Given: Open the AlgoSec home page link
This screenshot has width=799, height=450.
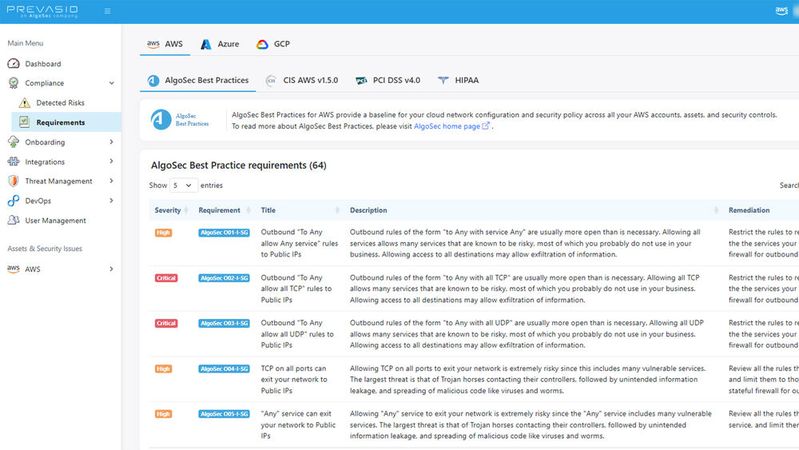Looking at the screenshot, I should (447, 126).
